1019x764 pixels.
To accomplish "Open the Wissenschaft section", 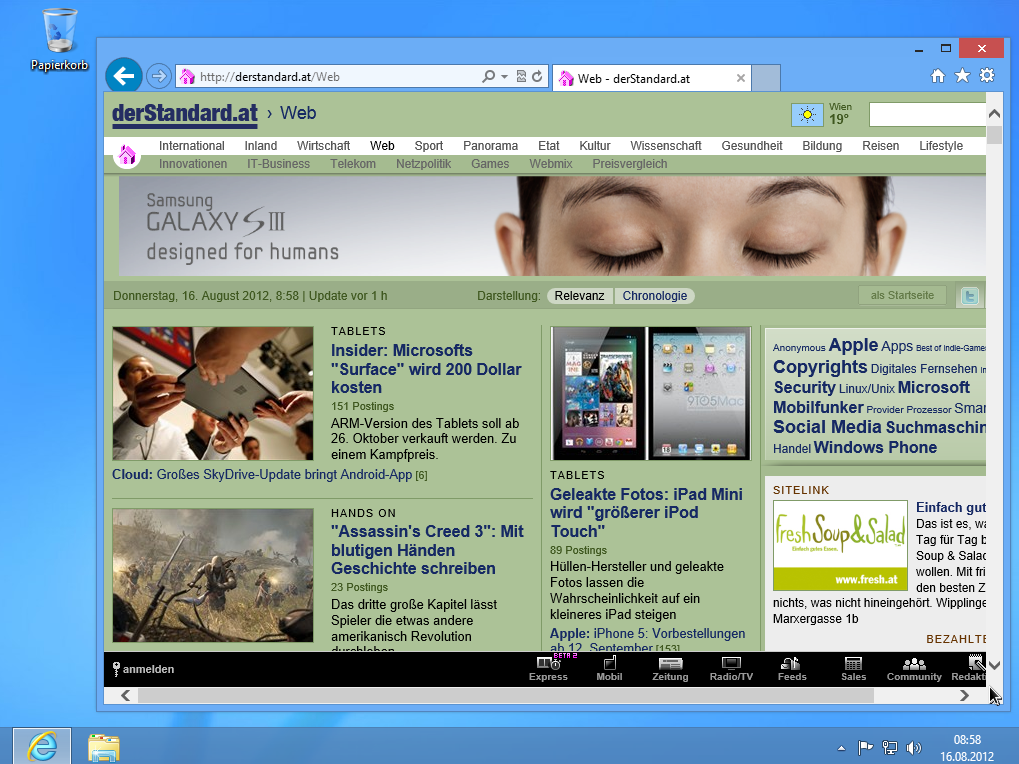I will 666,146.
